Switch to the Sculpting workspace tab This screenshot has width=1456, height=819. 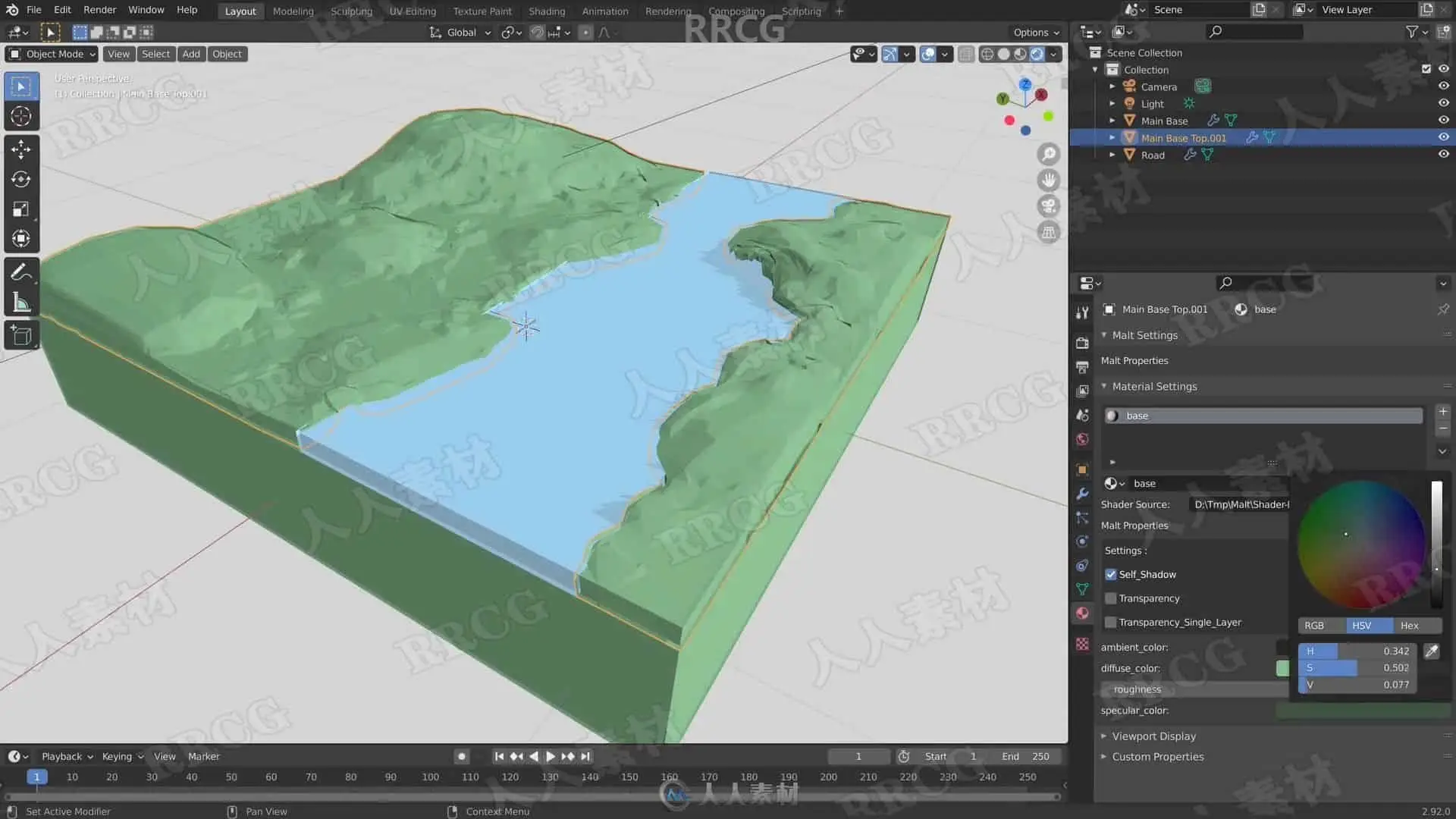pos(351,11)
